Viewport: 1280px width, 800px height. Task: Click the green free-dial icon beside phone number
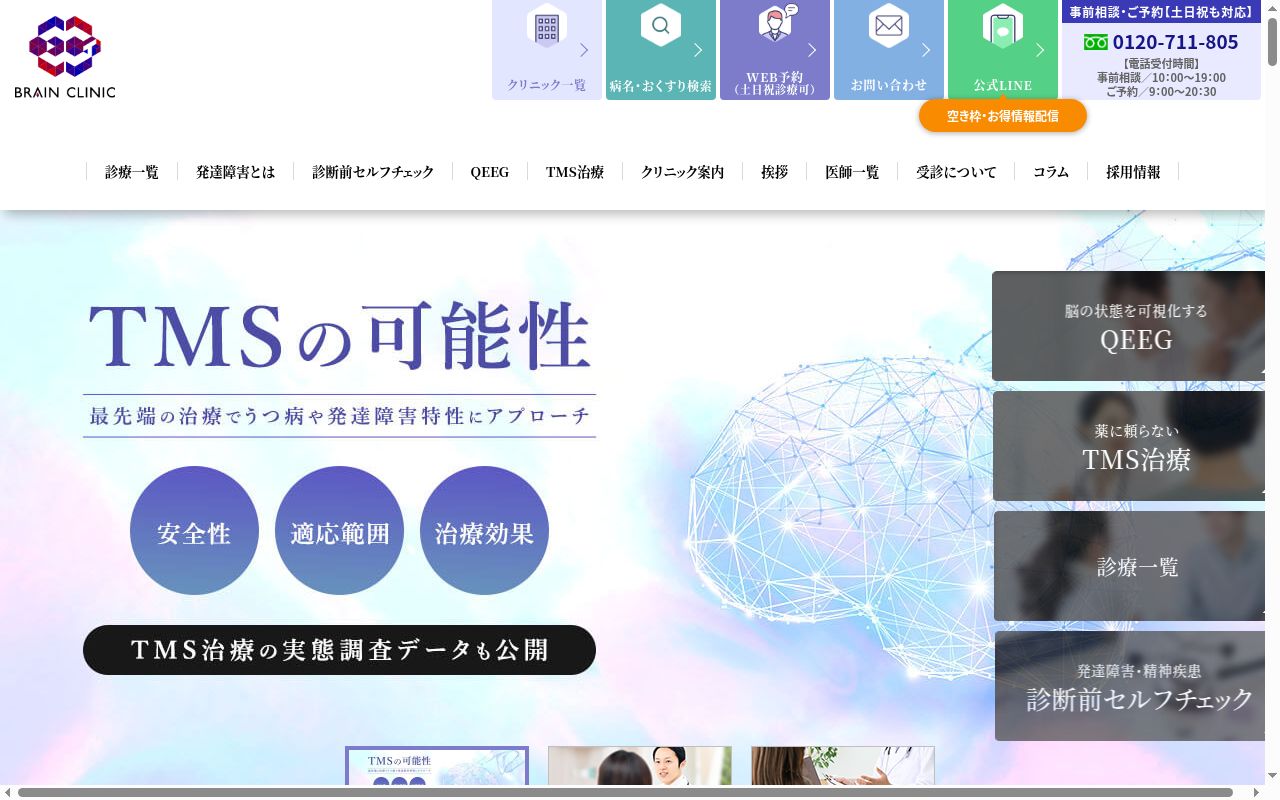click(1096, 43)
